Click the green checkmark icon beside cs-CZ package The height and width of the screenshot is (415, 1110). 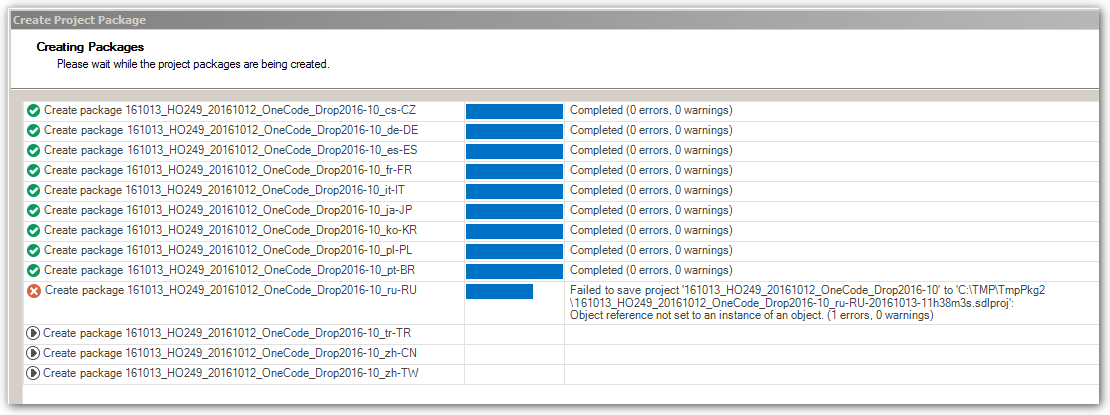pyautogui.click(x=33, y=110)
